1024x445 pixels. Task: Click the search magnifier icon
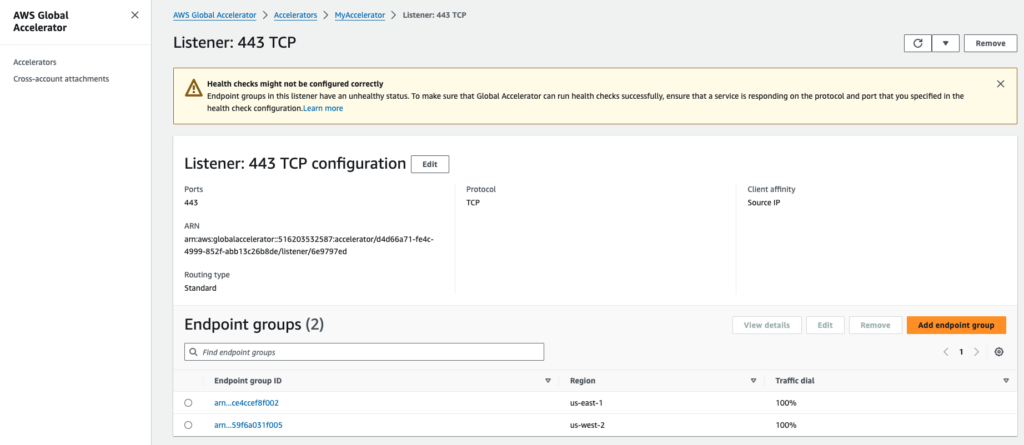(x=193, y=352)
